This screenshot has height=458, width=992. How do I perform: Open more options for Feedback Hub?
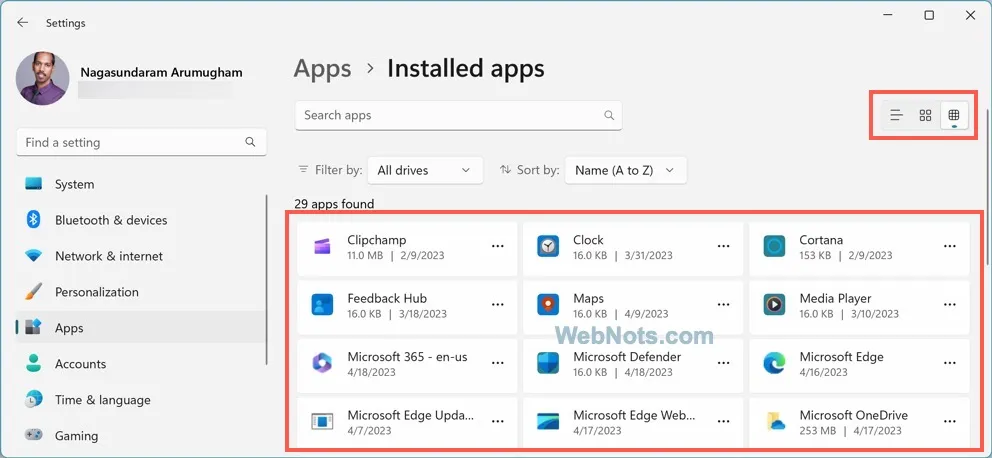point(498,305)
